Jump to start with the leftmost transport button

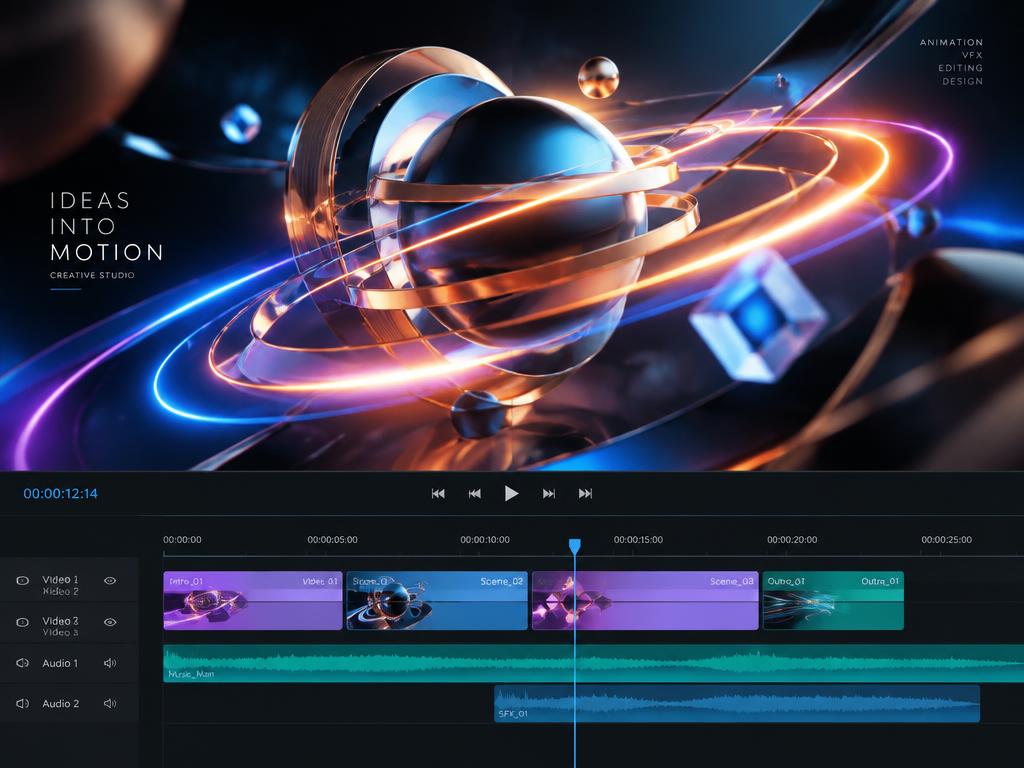(438, 494)
